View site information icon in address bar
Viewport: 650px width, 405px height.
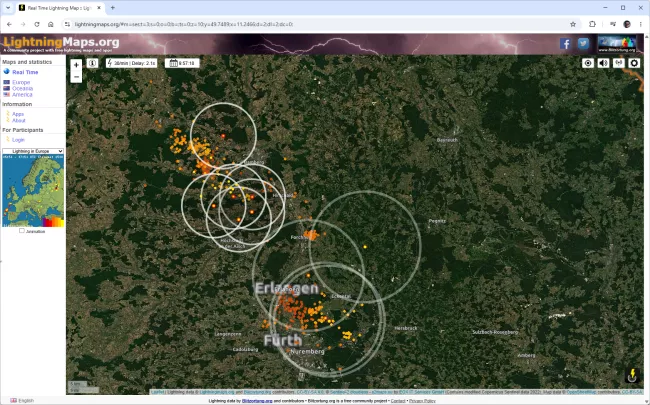[67, 24]
